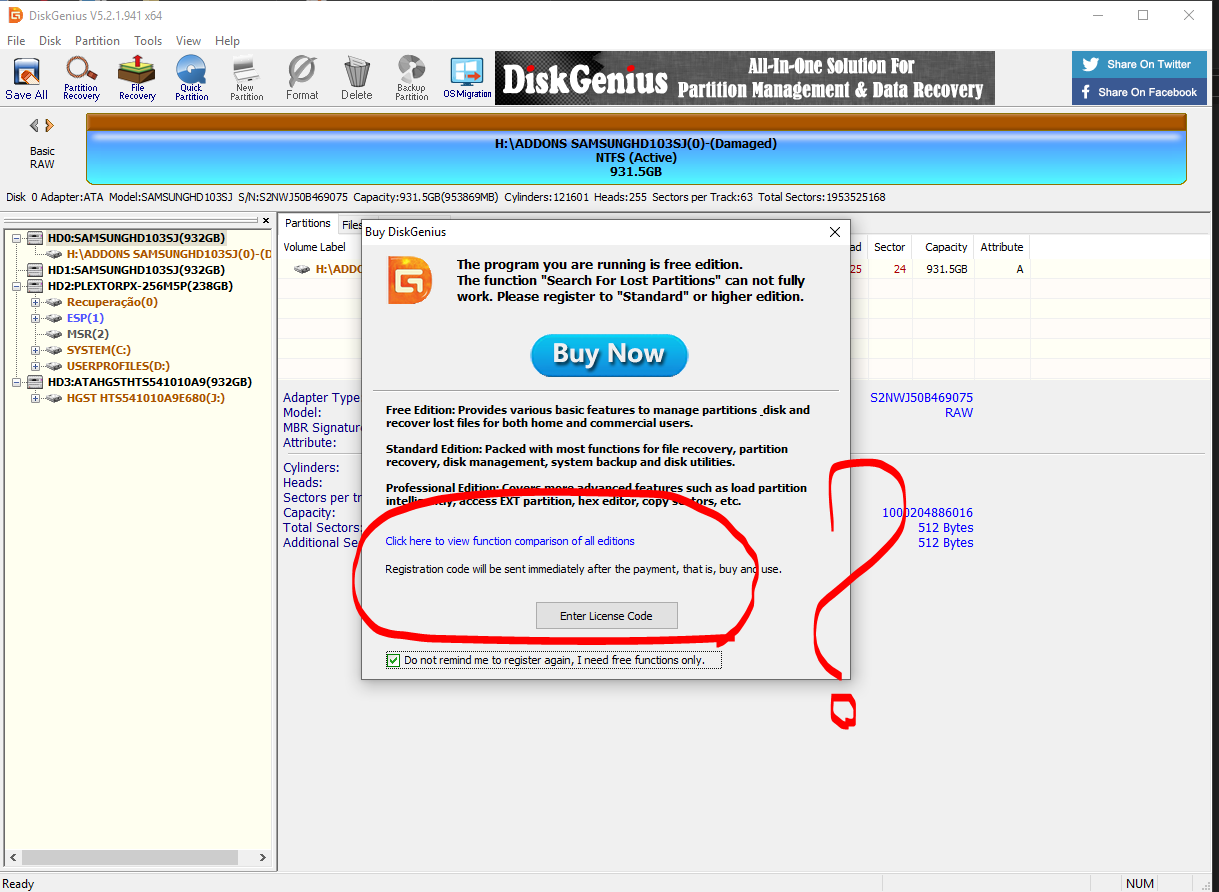Screen dimensions: 1219x892
Task: Click the Format toolbar icon
Action: 302,79
